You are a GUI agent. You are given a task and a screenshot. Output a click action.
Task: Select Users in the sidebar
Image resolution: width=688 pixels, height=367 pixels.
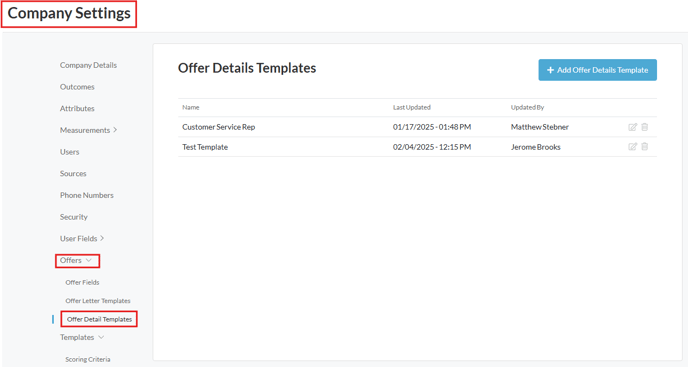click(x=70, y=152)
